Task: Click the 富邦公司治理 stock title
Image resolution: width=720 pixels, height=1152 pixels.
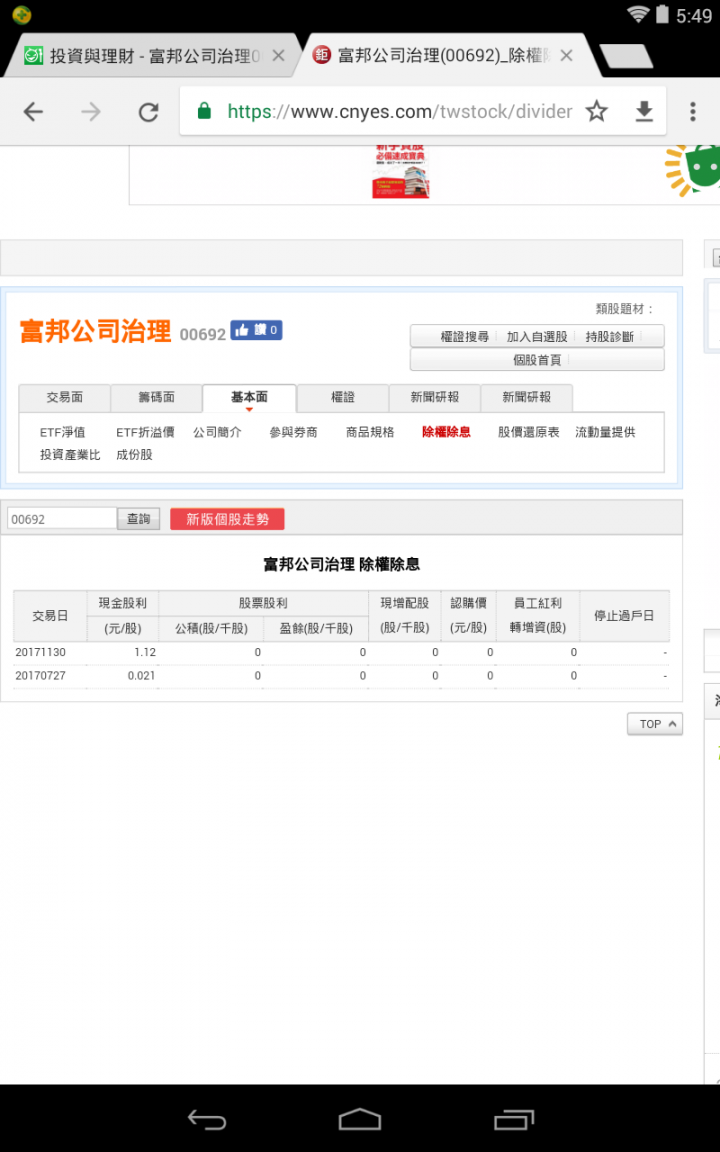Action: [96, 331]
